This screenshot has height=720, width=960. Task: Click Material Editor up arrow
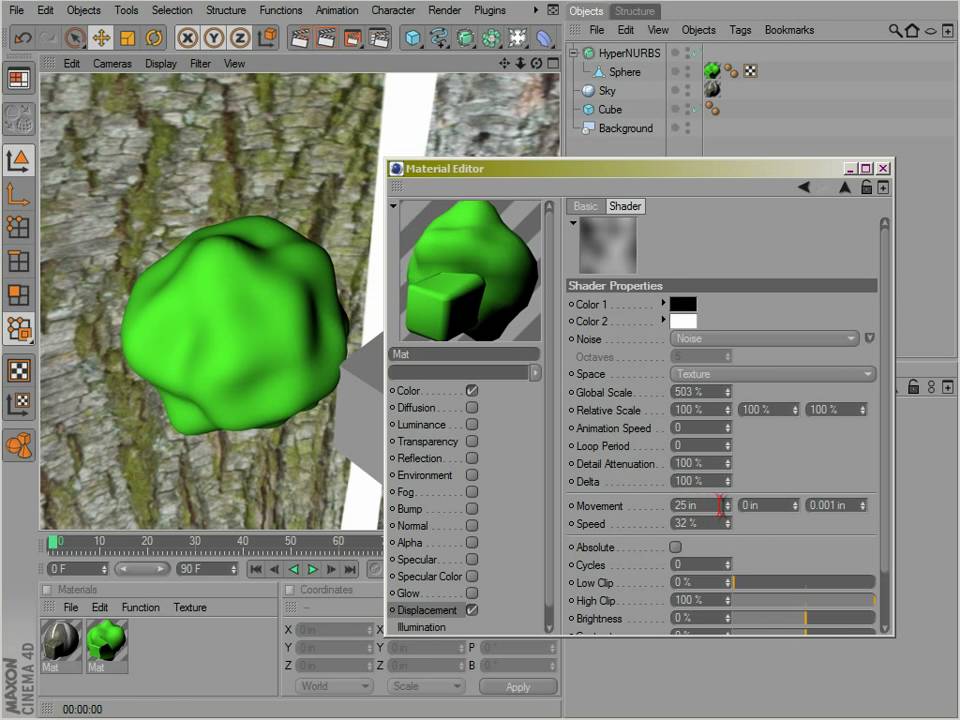click(x=845, y=187)
